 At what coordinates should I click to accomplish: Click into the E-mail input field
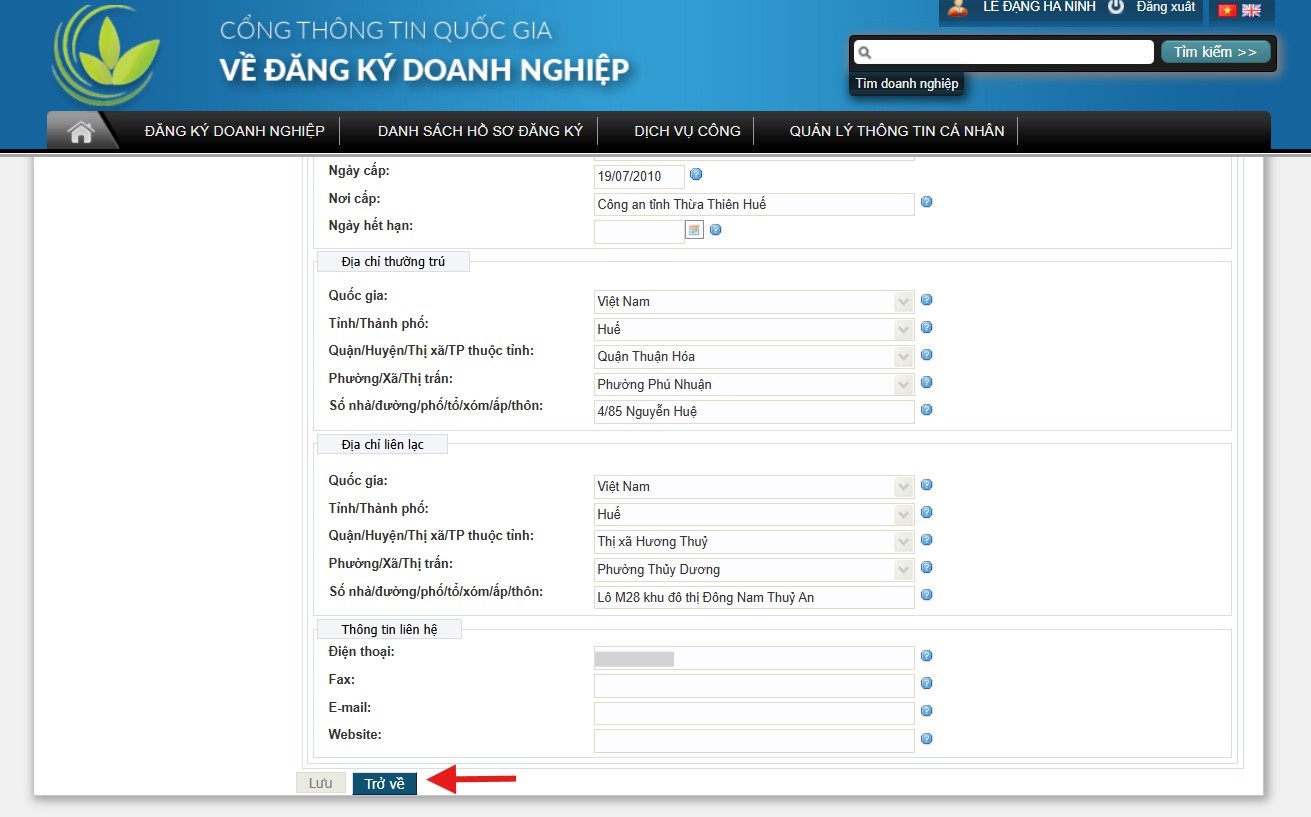(x=753, y=713)
